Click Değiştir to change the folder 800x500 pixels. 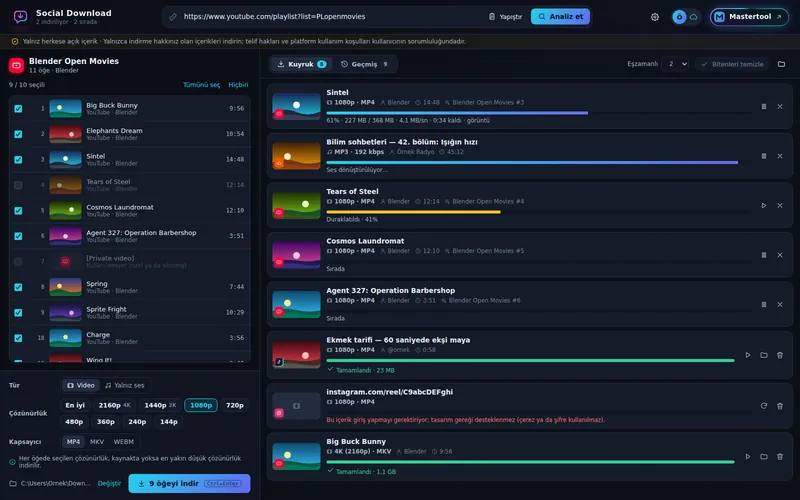click(x=109, y=483)
